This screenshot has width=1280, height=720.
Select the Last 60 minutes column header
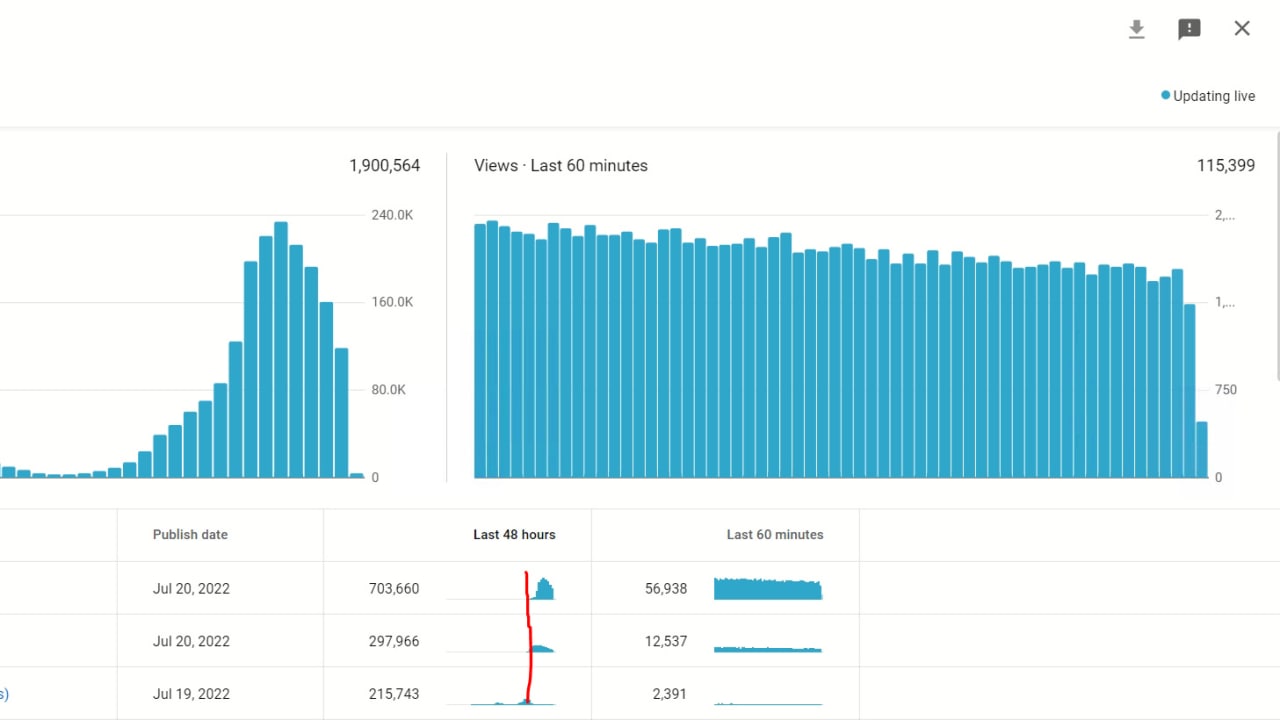click(x=774, y=535)
